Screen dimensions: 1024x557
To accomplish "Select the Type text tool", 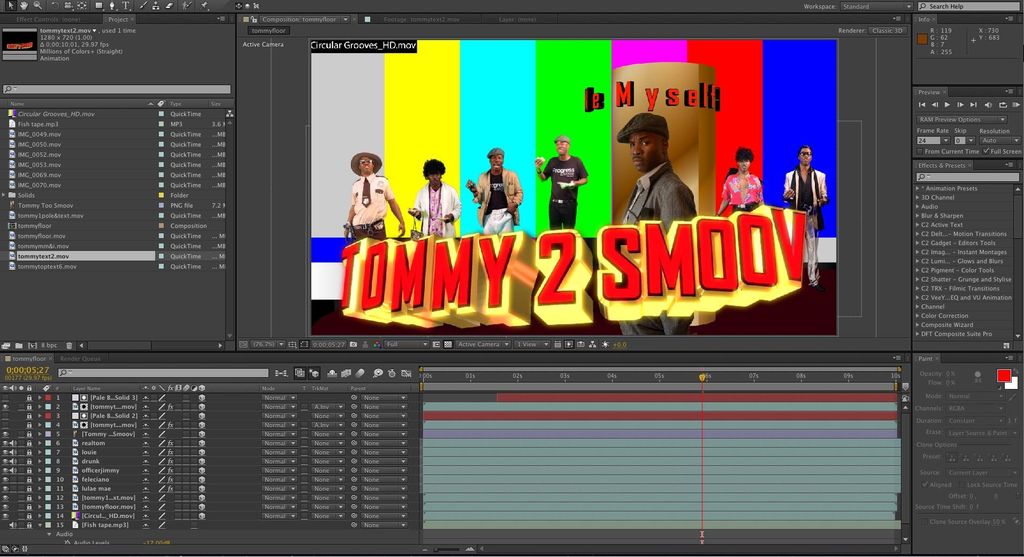I will click(125, 5).
